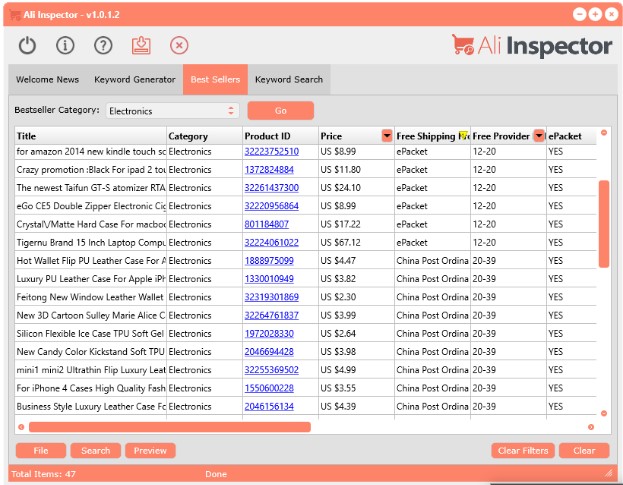Click the Clear Filters button
The width and height of the screenshot is (623, 485).
(x=523, y=450)
